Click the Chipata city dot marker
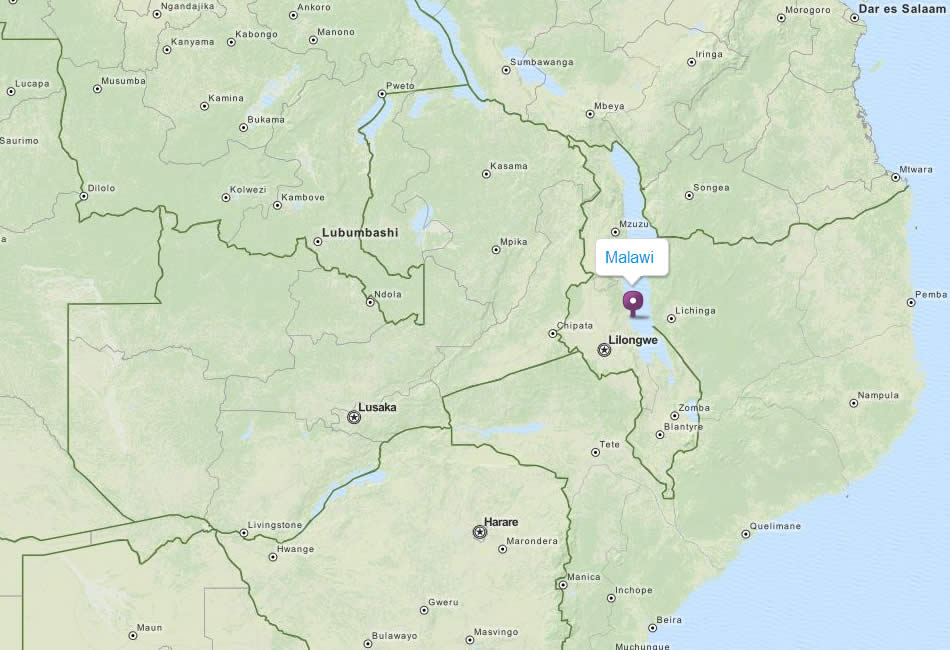Image resolution: width=950 pixels, height=650 pixels. [x=552, y=333]
